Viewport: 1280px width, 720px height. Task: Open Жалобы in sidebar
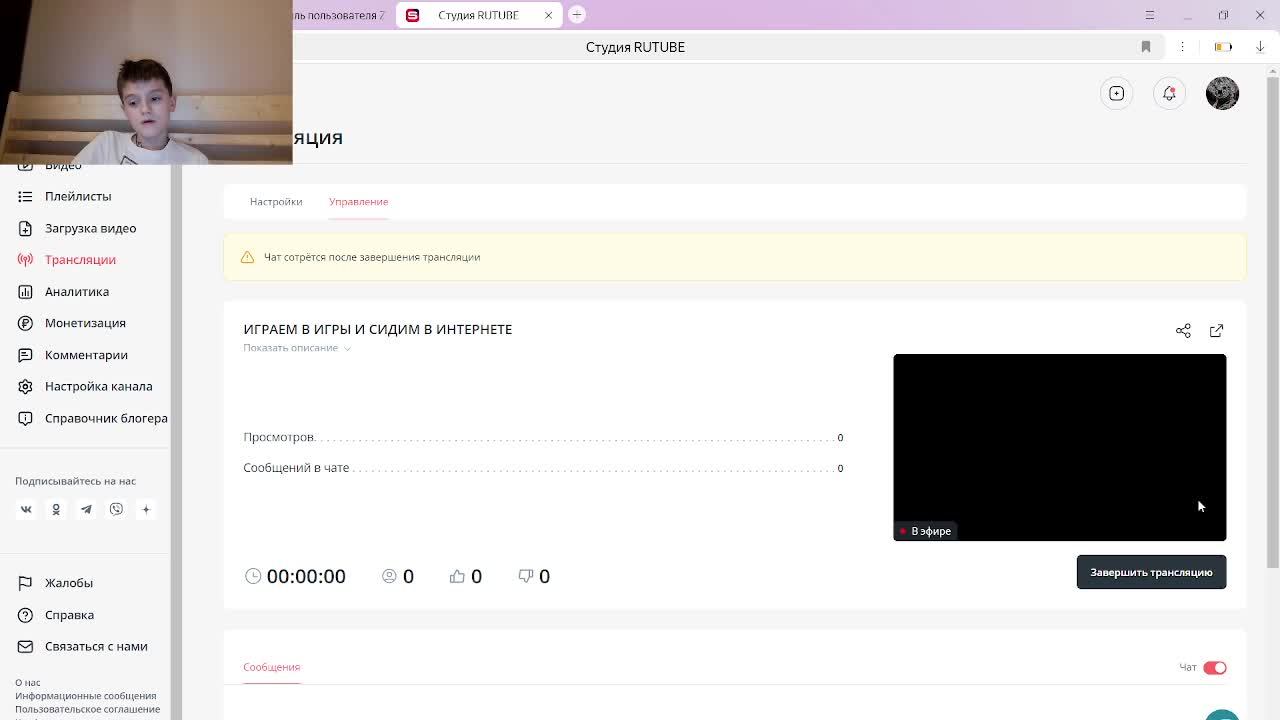69,583
